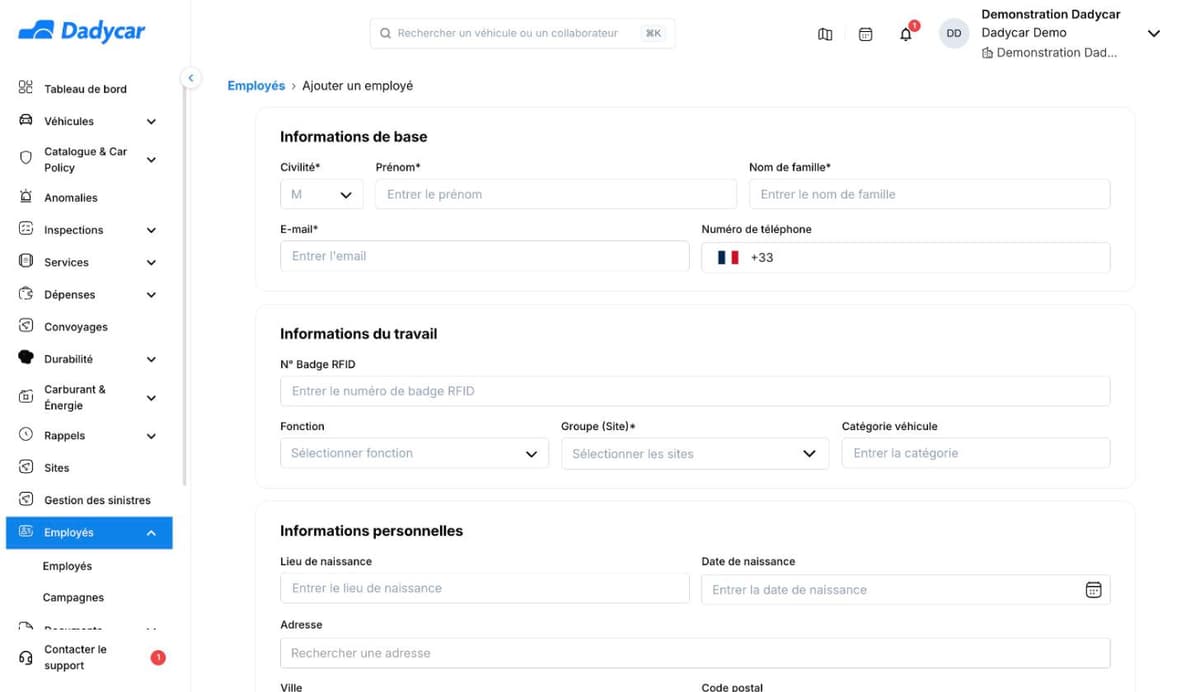Click the vehicle or collaborator search bar

[522, 33]
